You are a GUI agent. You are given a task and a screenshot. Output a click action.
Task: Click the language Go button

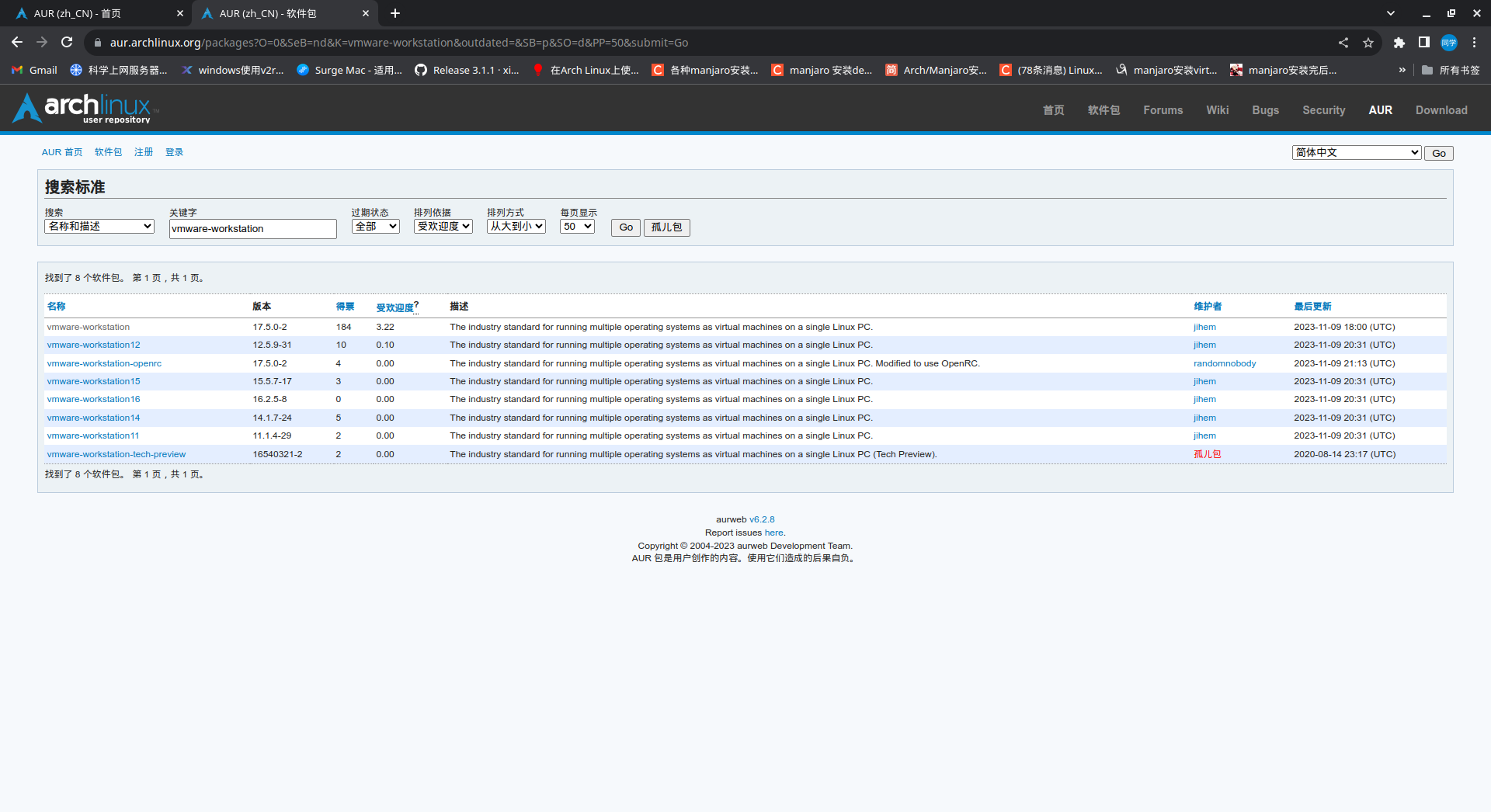click(x=1439, y=153)
